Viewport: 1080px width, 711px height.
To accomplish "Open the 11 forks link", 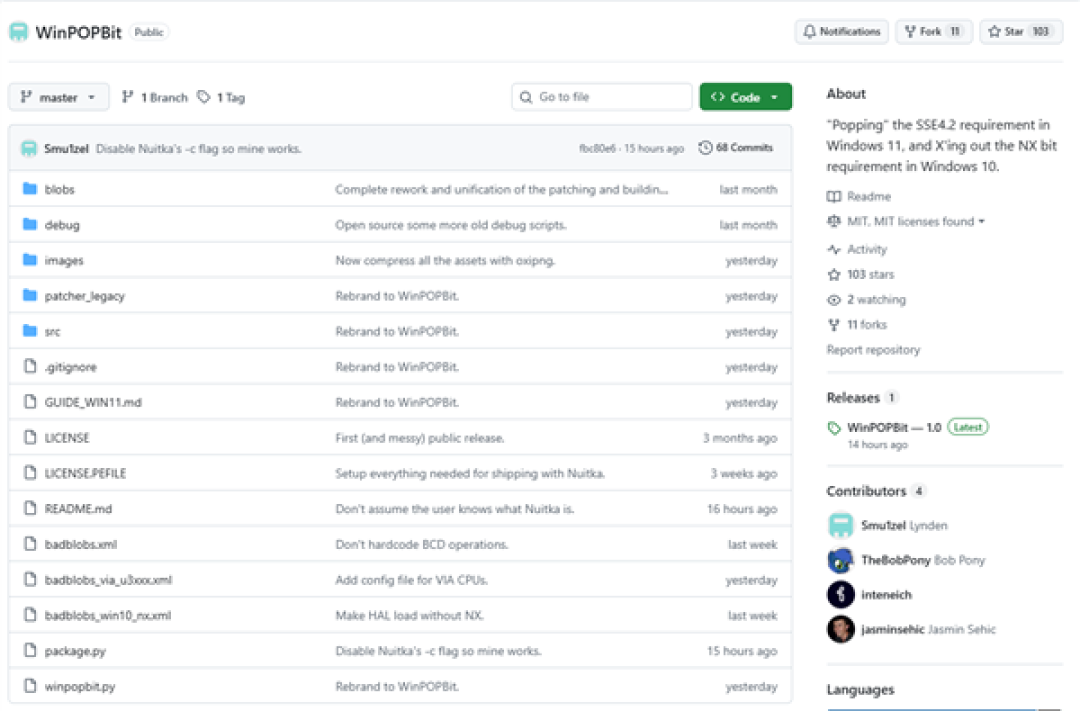I will click(866, 324).
